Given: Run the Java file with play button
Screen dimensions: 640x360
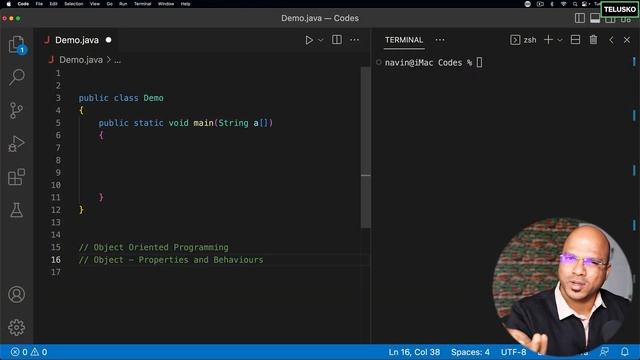Looking at the screenshot, I should click(x=309, y=40).
